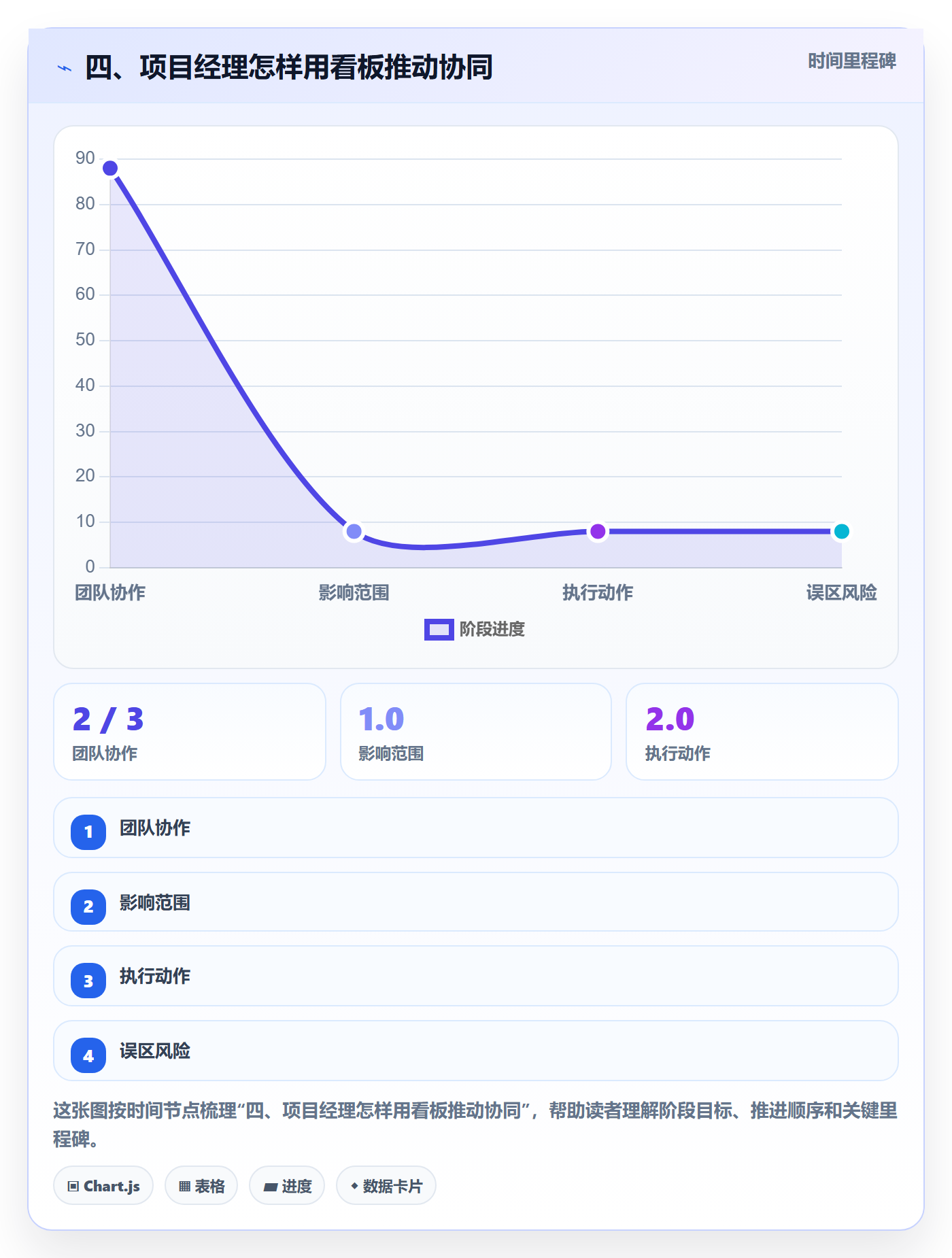Click the 误区风险 x-axis label on the chart
952x1258 pixels.
(841, 593)
